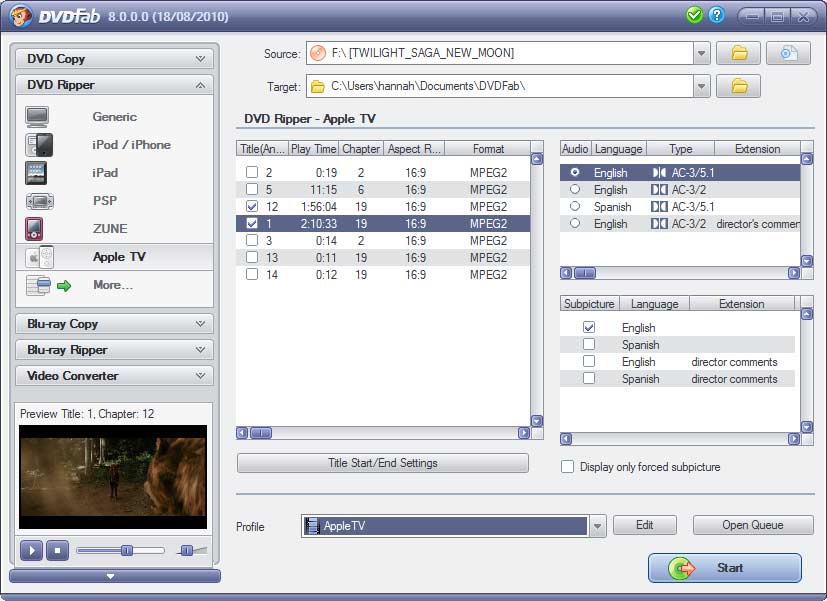Click the DVDFab mascot logo icon
This screenshot has width=827, height=601.
[21, 16]
